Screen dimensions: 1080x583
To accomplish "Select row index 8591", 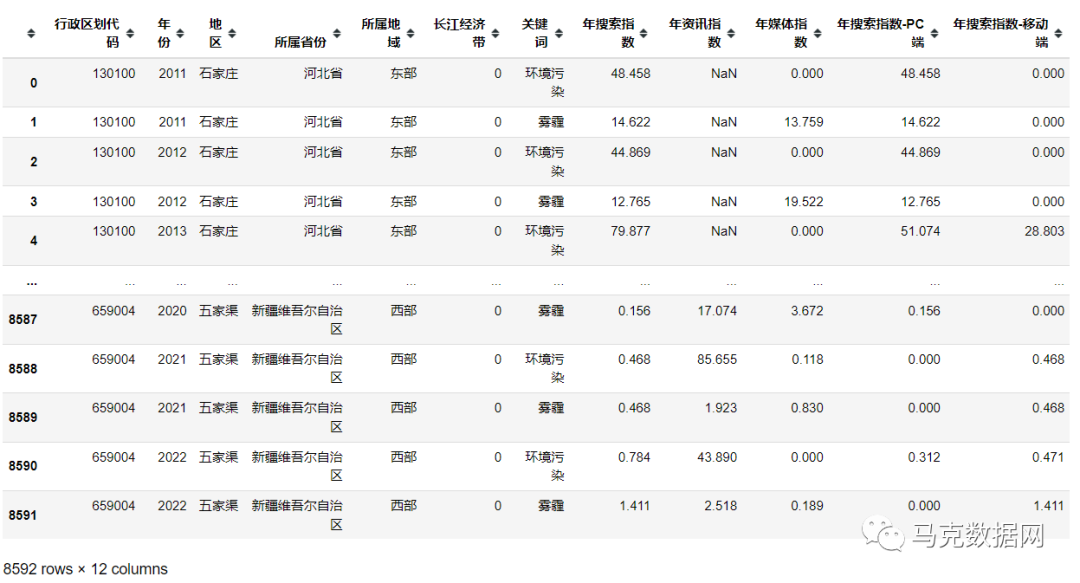I will [23, 515].
